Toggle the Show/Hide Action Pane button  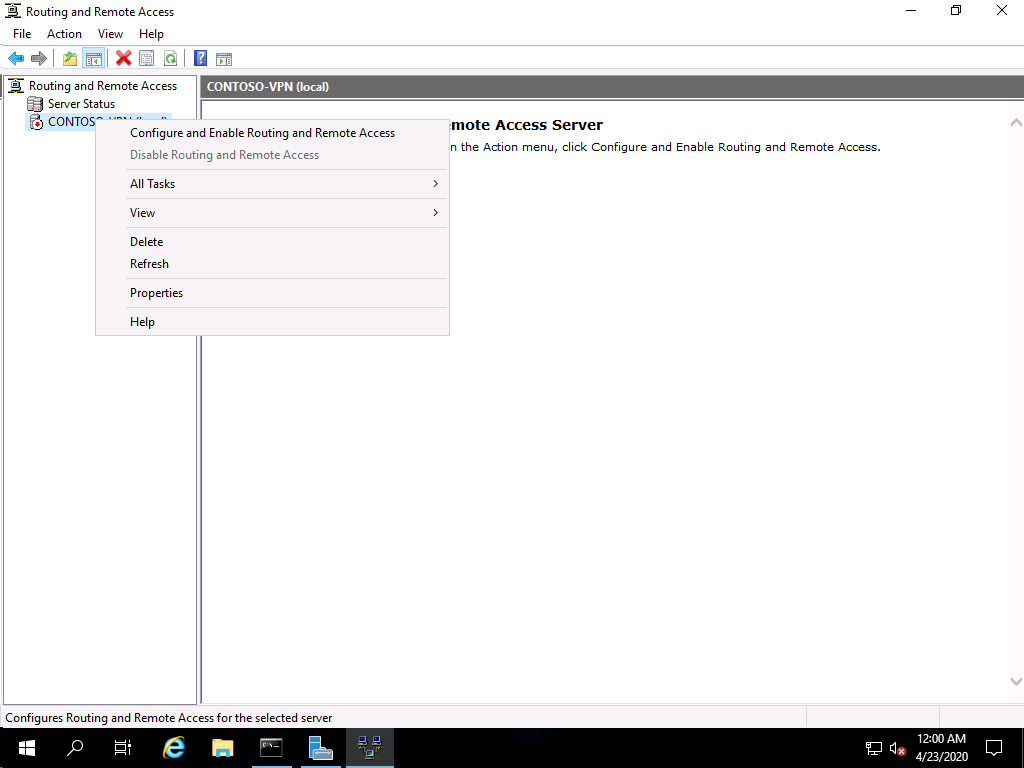224,59
